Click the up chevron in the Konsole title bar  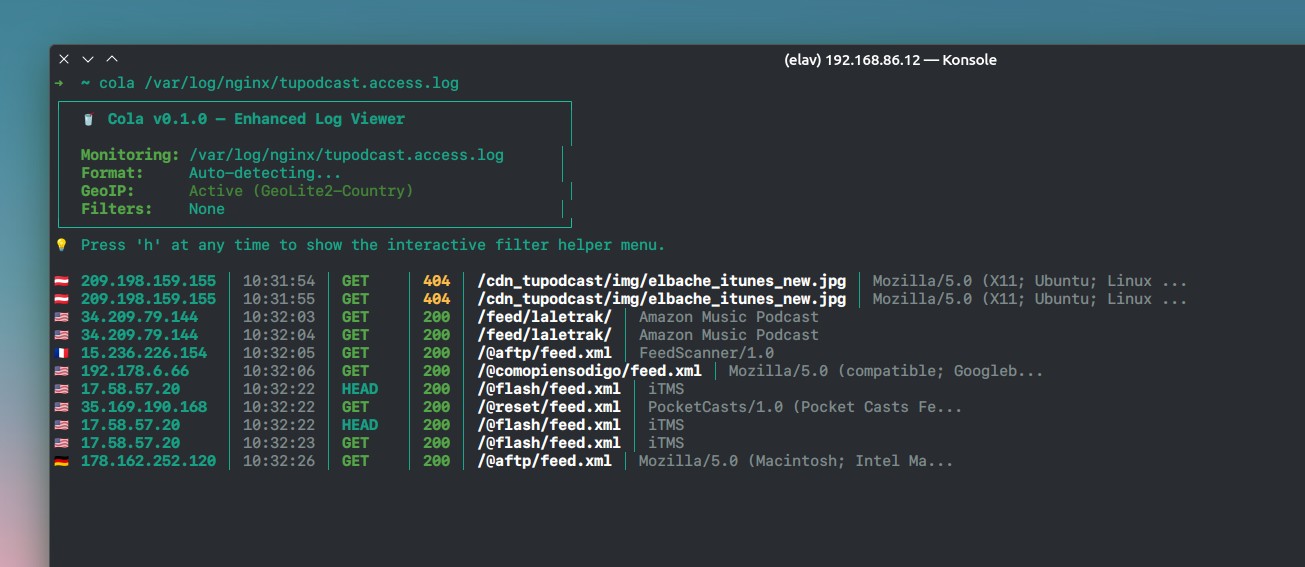pos(111,60)
